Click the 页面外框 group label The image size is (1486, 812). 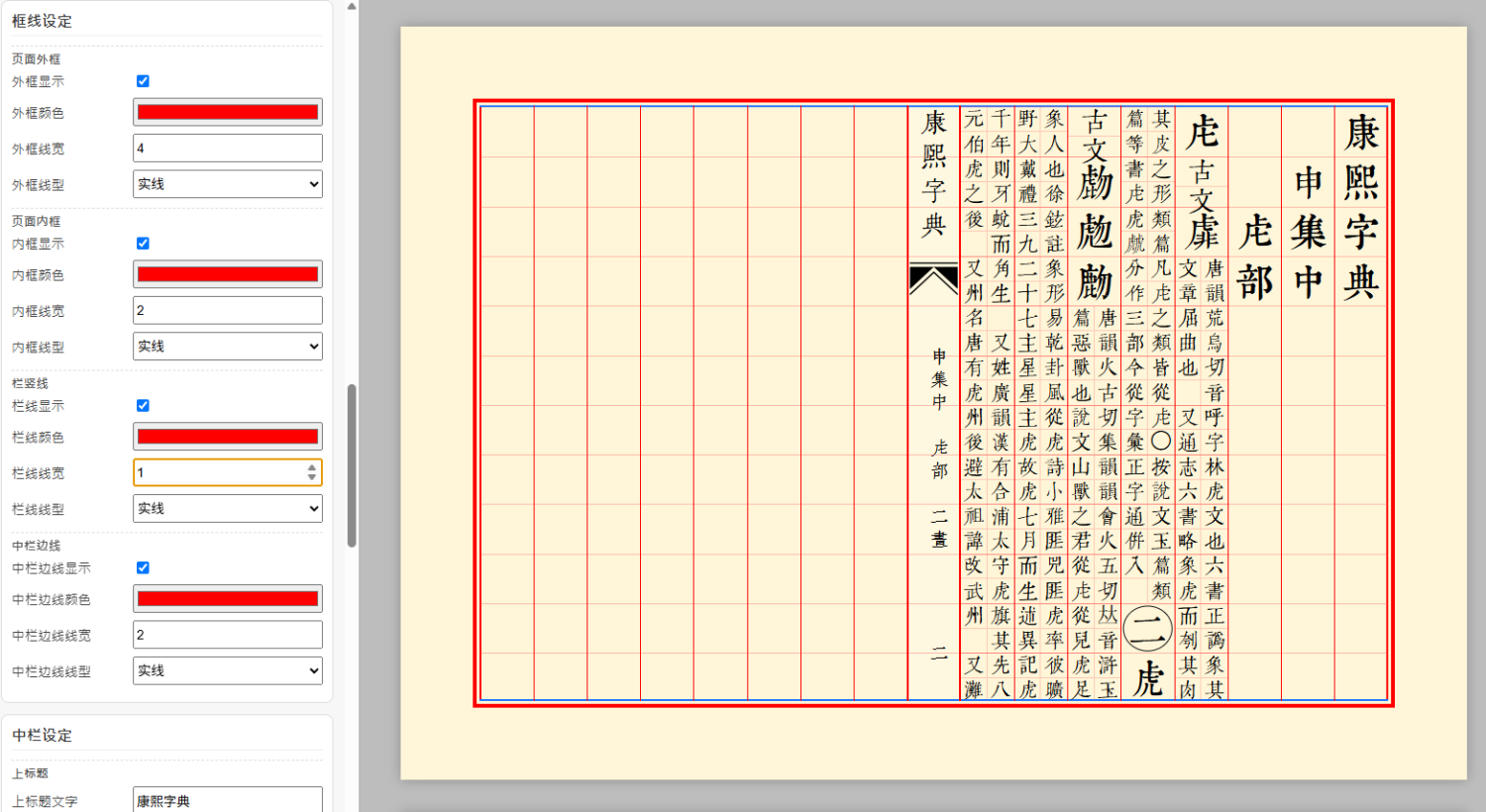click(x=36, y=59)
